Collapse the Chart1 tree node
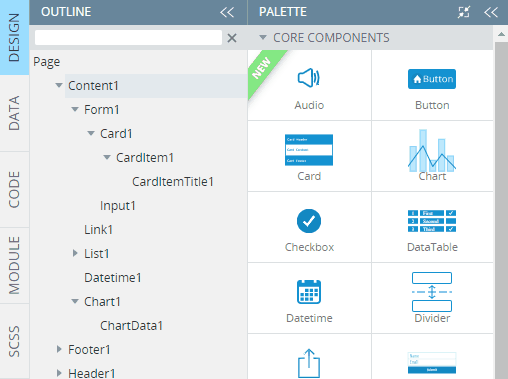Image resolution: width=508 pixels, height=379 pixels. tap(75, 301)
